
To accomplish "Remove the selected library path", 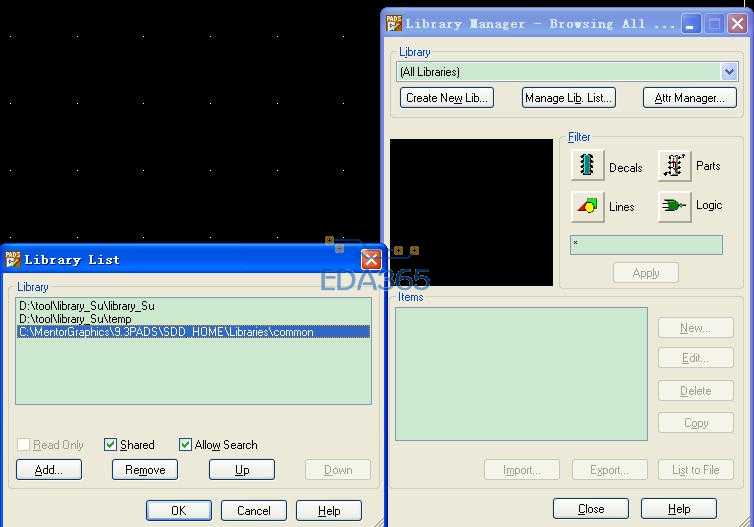I will click(145, 469).
